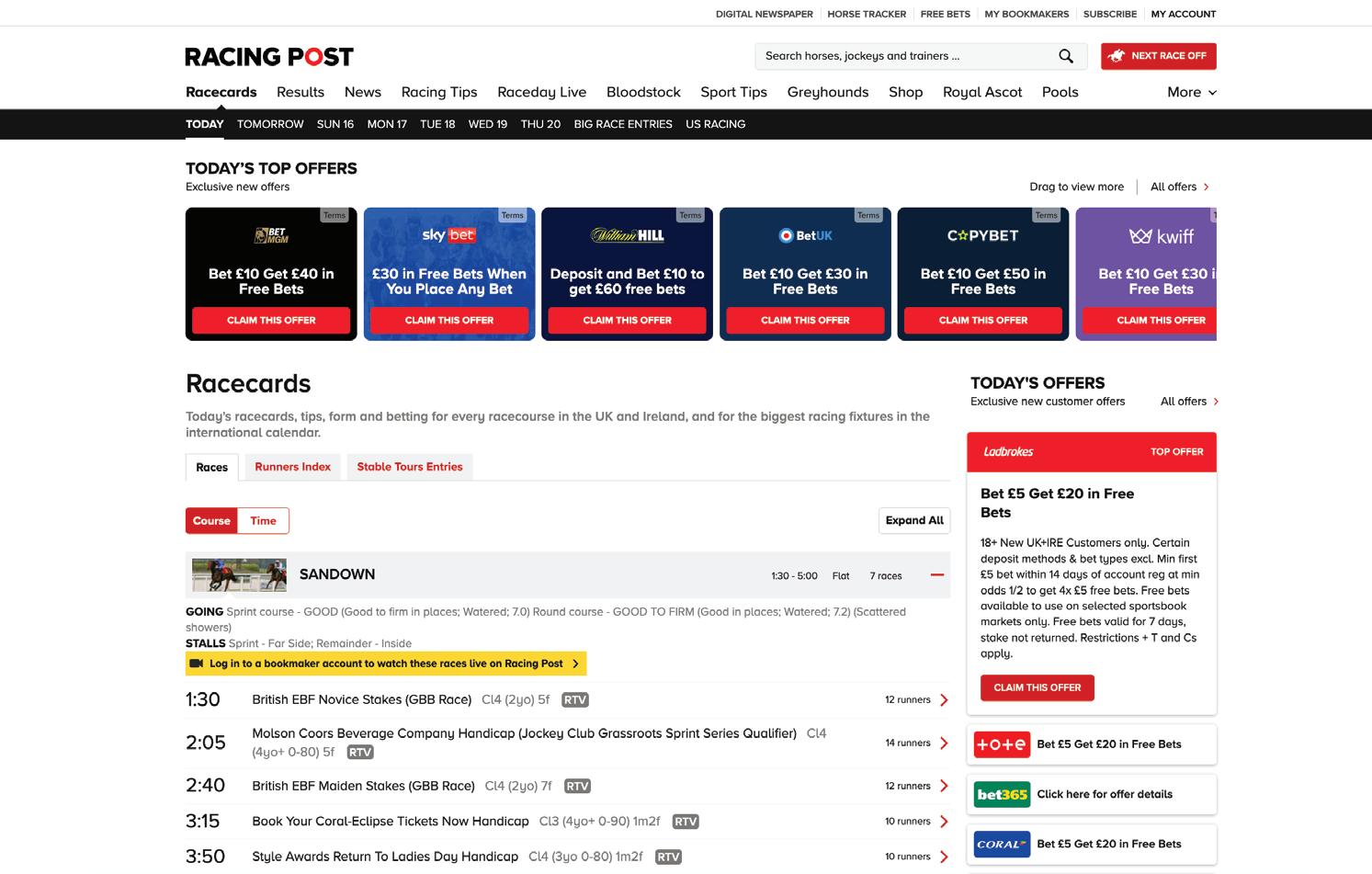Click the log in to watch live banner
The height and width of the screenshot is (874, 1372).
click(x=386, y=664)
